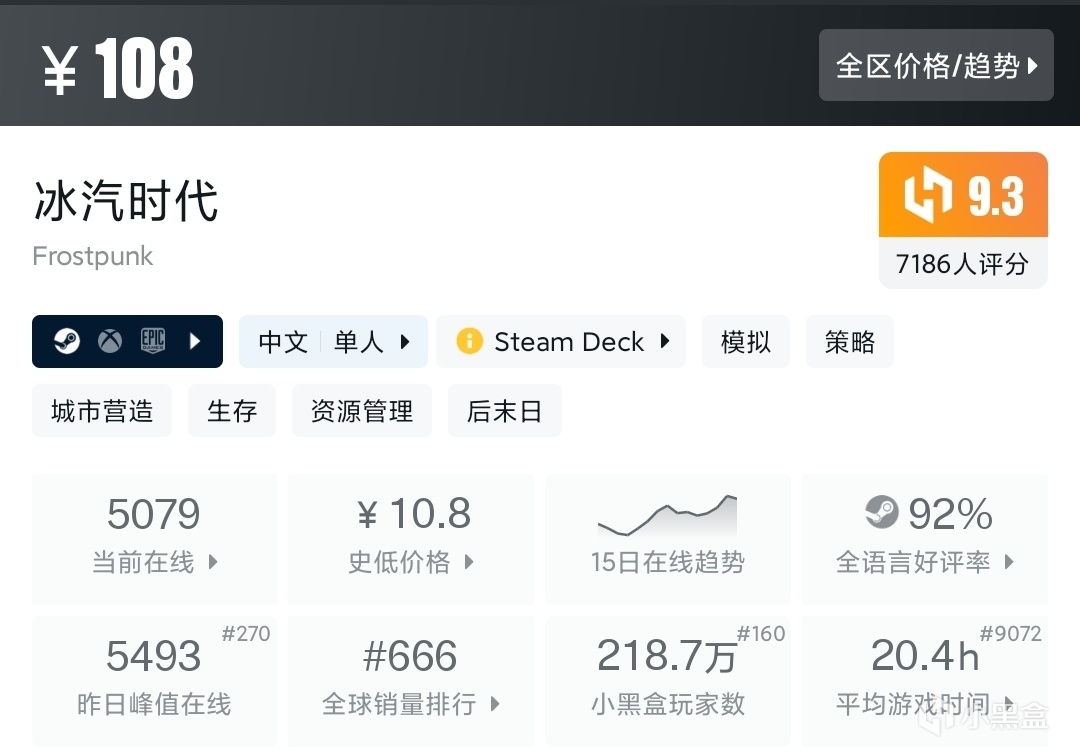Click the Steam platform icon
1080x755 pixels.
(x=68, y=342)
